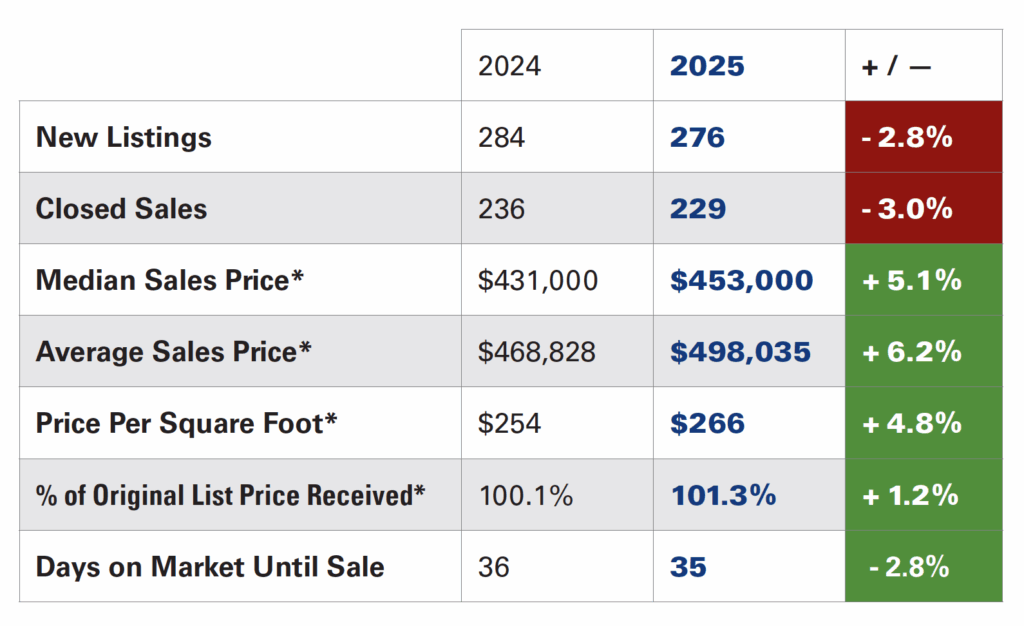Click the 2025 value $266
This screenshot has width=1024, height=626.
707,423
